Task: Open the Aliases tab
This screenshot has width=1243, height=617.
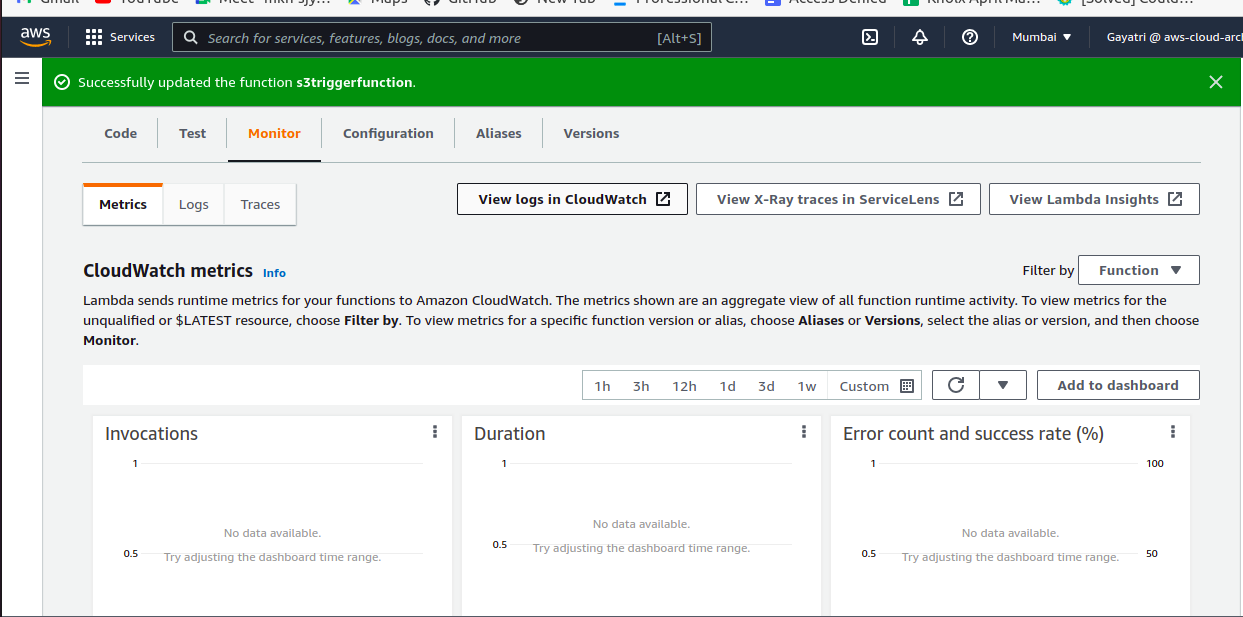Action: point(499,133)
